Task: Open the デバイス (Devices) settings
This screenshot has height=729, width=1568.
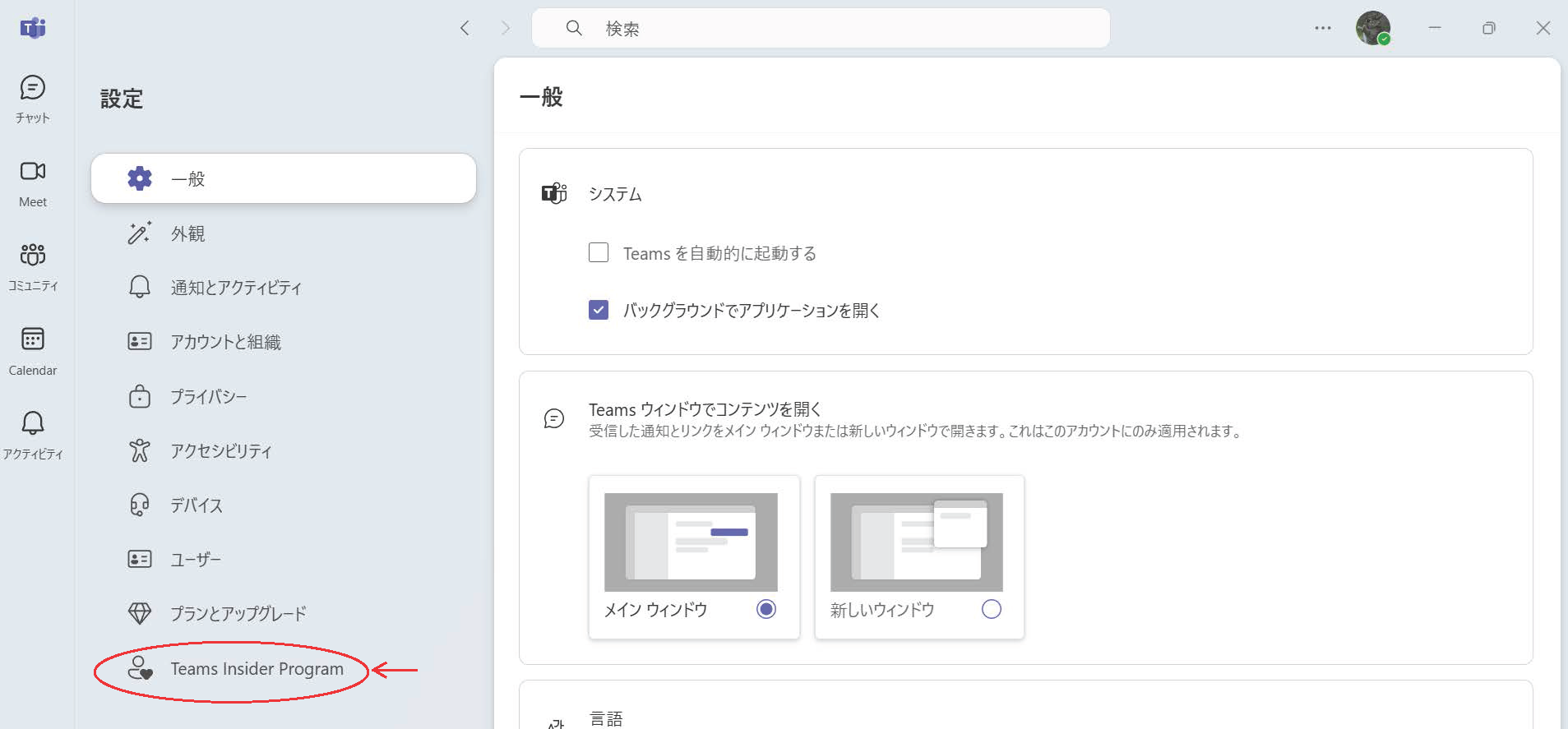Action: point(196,505)
